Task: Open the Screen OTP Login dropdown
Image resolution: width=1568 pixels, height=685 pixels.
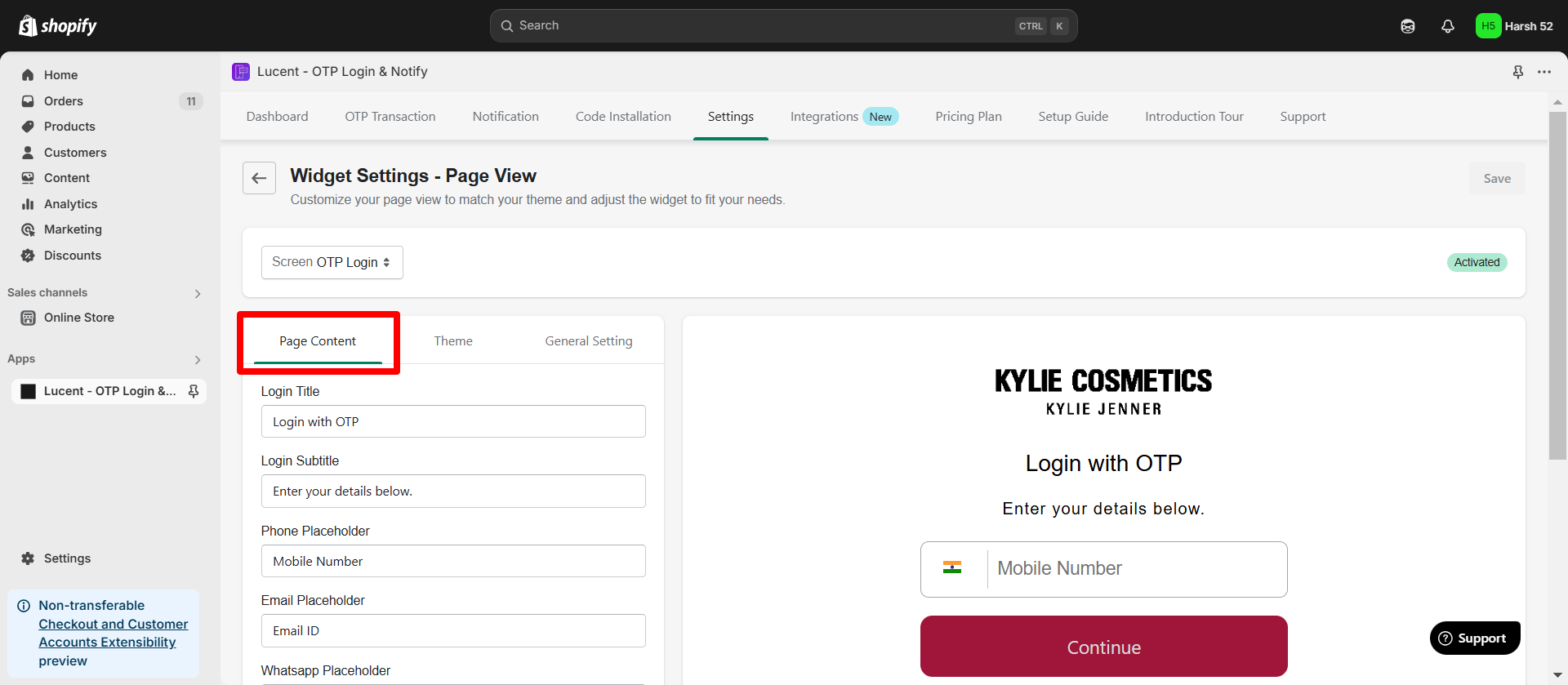Action: tap(332, 262)
